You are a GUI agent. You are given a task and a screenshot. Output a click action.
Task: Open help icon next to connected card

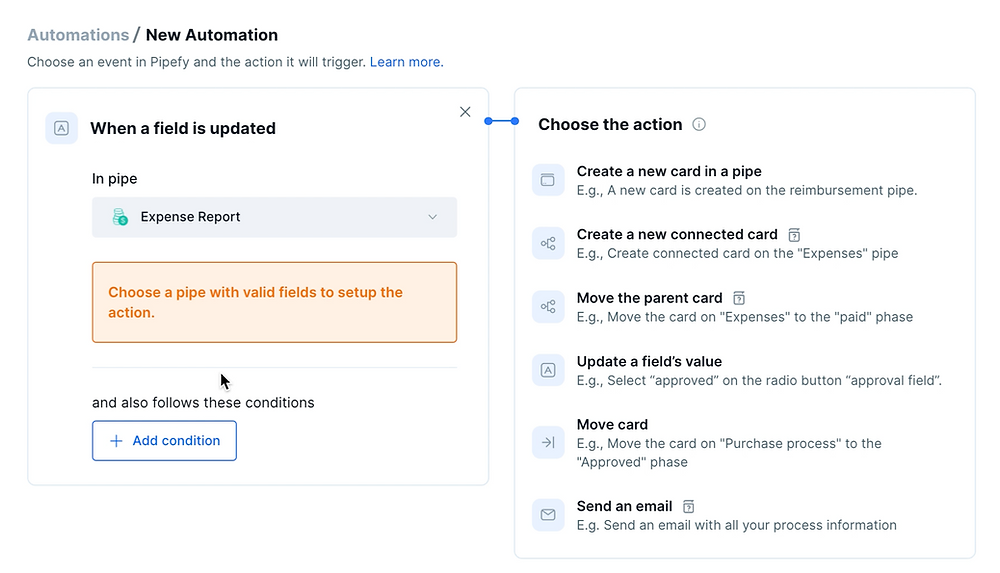pyautogui.click(x=794, y=235)
